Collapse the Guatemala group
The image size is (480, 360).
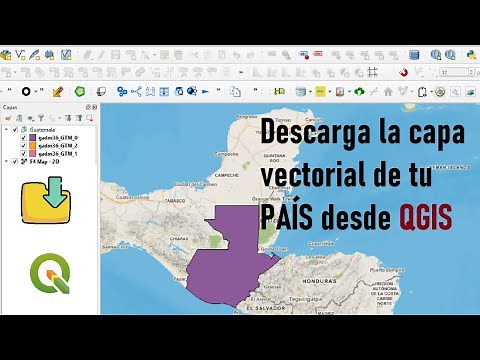click(6, 130)
